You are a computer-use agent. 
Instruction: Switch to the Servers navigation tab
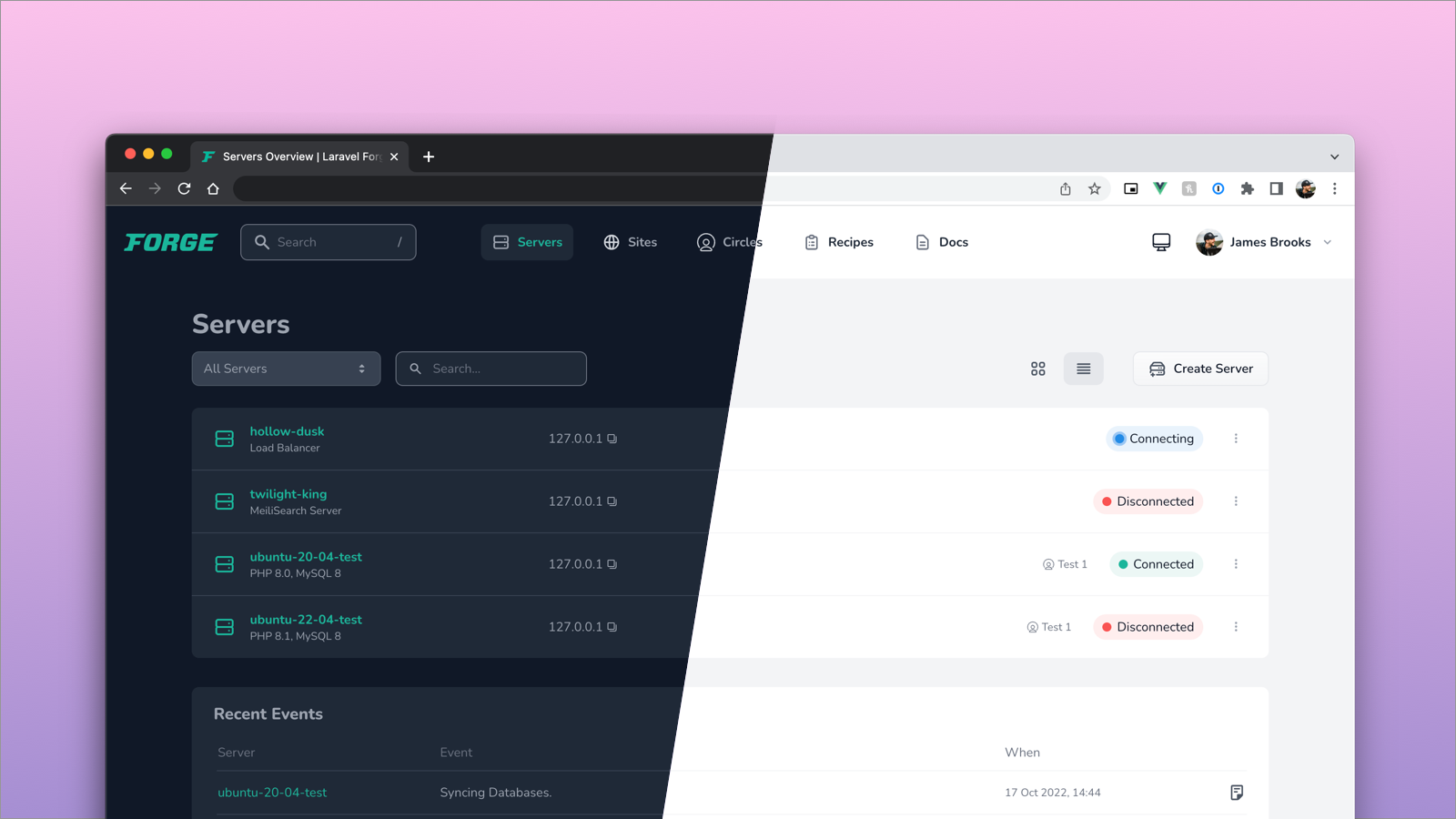(x=527, y=242)
